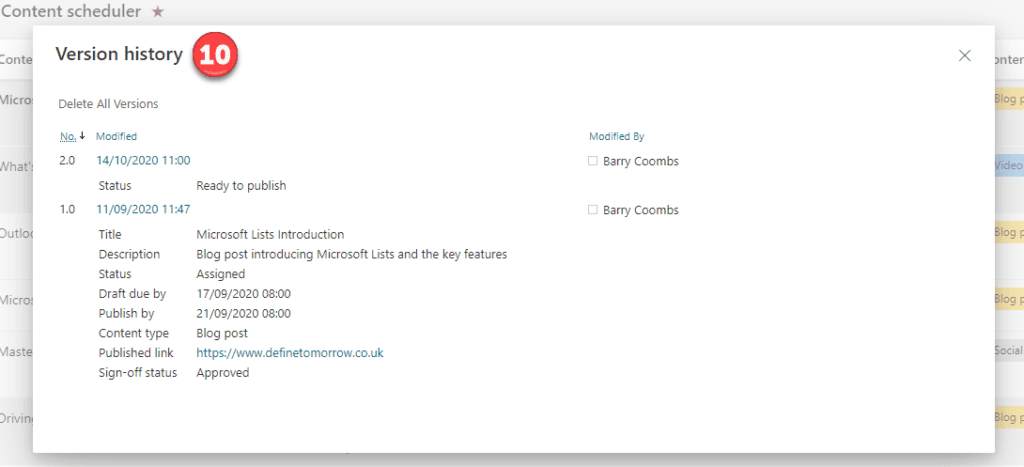
Task: Open the definetomorrow.co.uk published link
Action: tap(290, 353)
